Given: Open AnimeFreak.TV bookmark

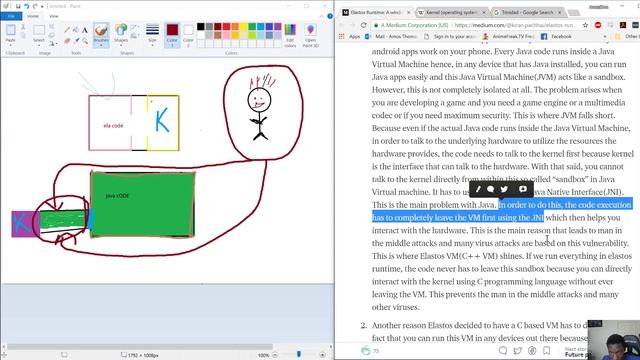Looking at the screenshot, I should pos(508,36).
